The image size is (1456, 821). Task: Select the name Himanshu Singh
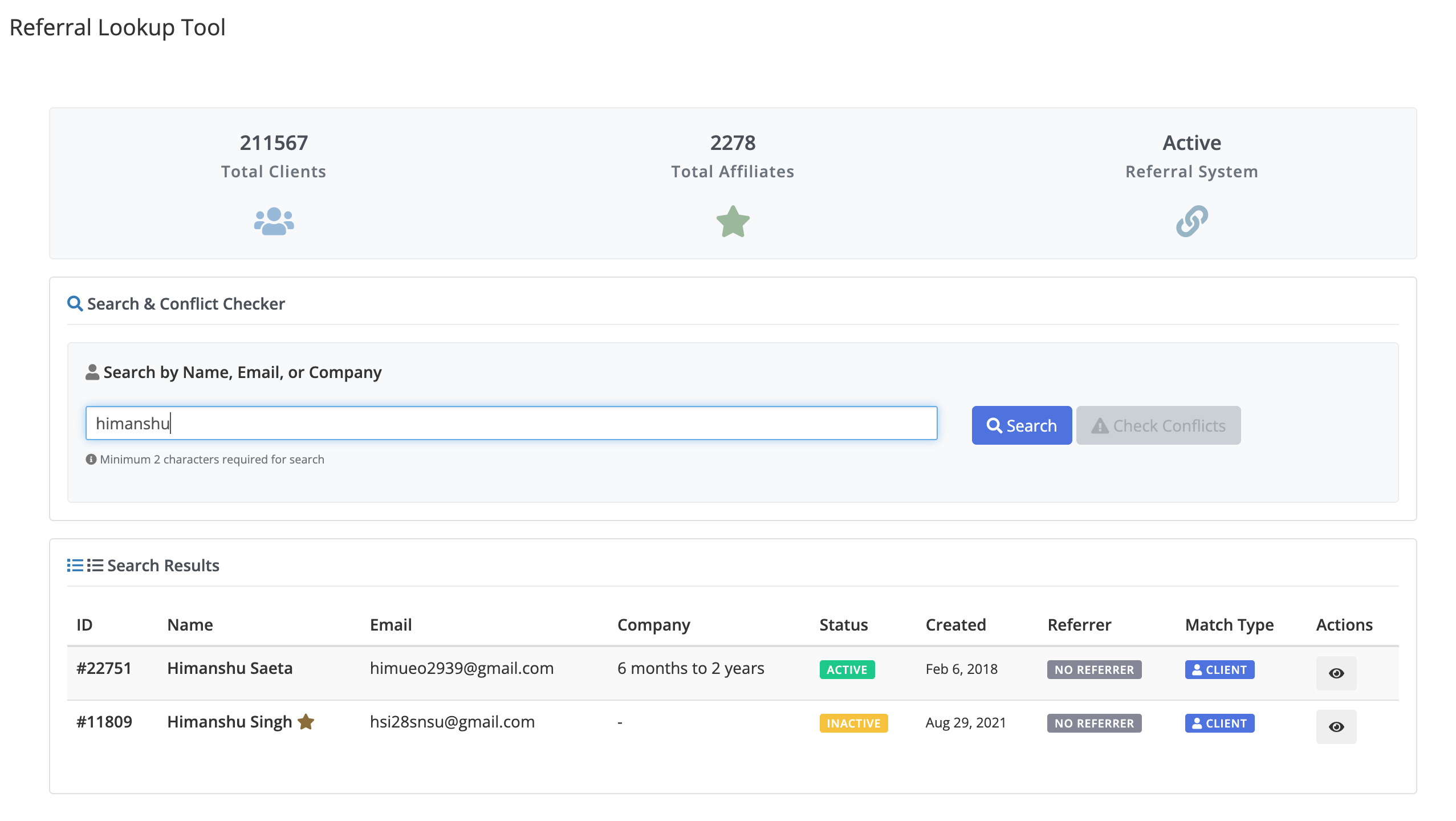(229, 722)
